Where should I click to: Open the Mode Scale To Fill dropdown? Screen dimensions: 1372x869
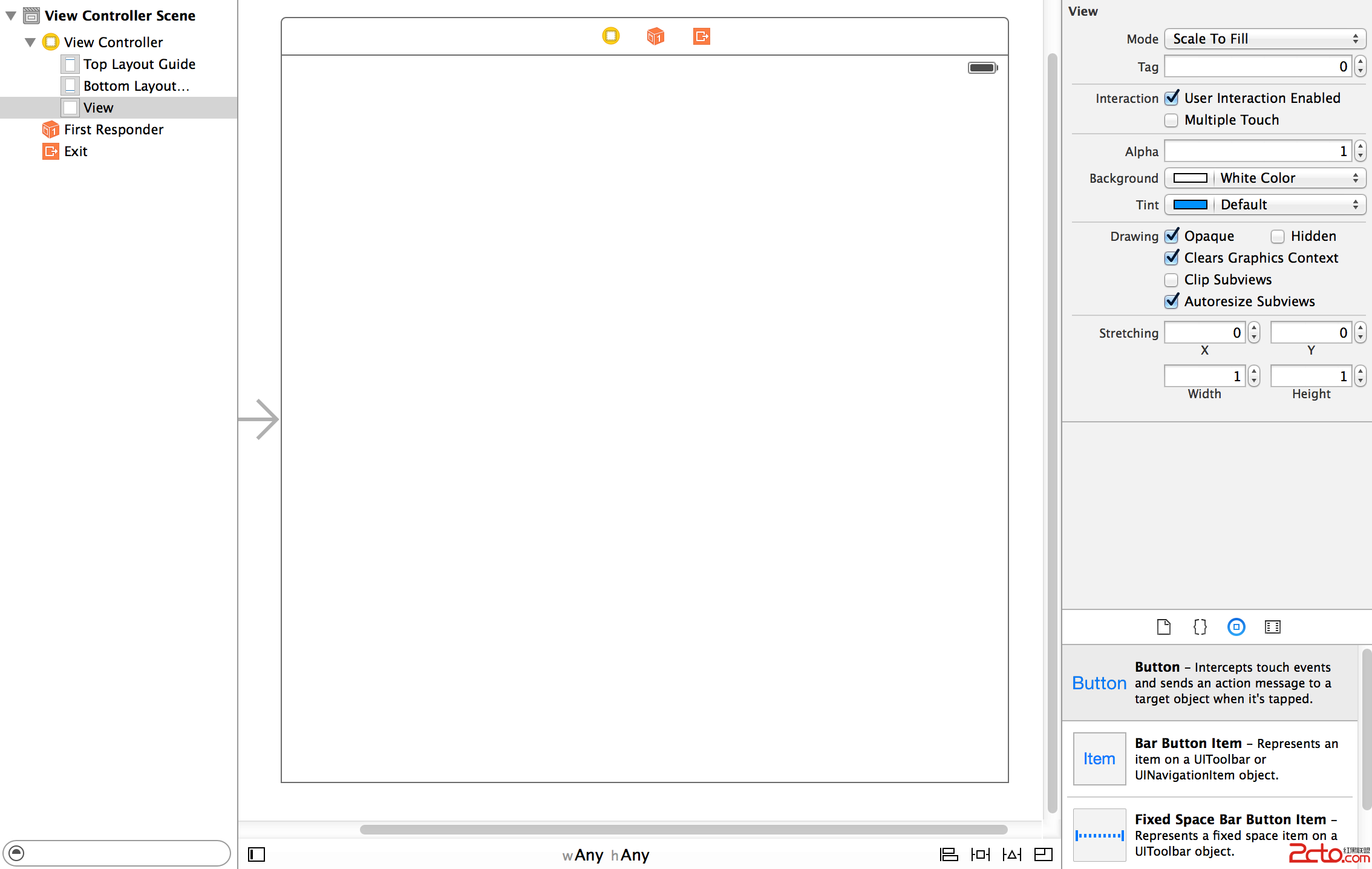(1264, 39)
